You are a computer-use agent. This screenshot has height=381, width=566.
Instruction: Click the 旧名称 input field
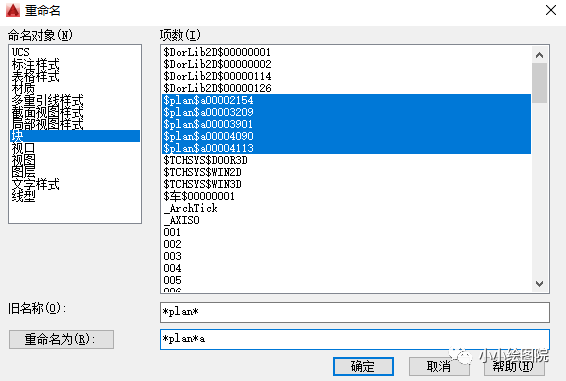(x=355, y=312)
